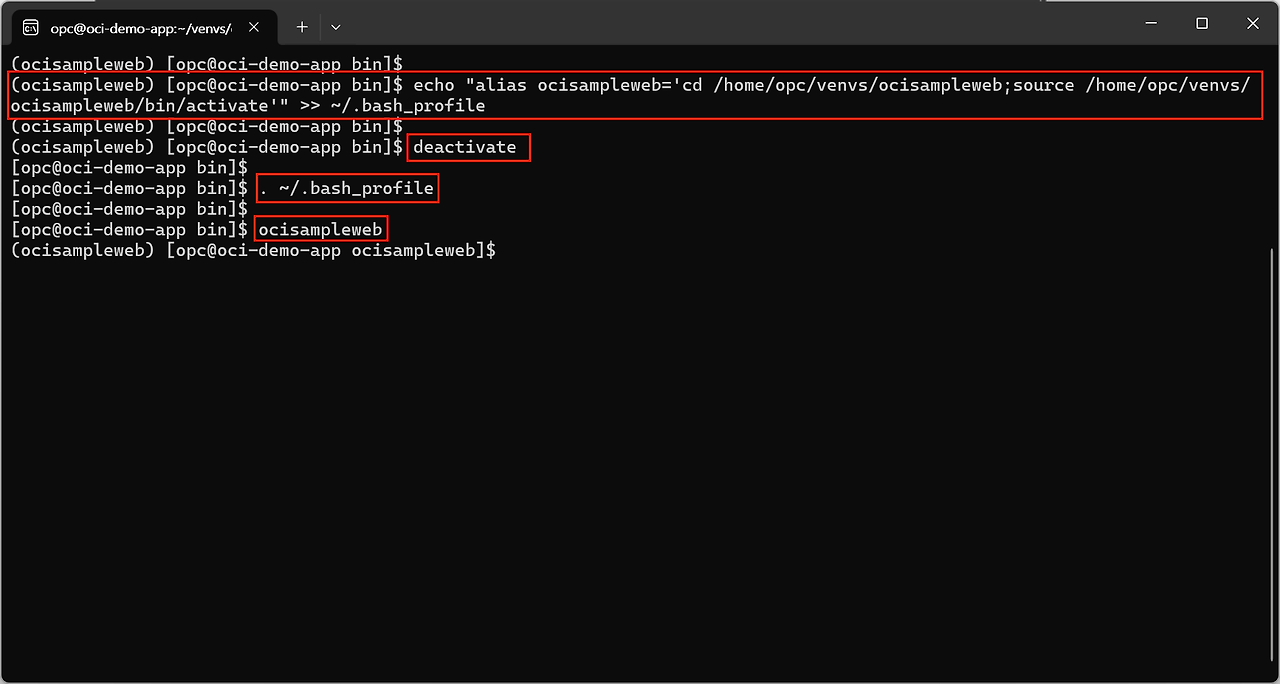Click the terminal icon in the tab
1280x684 pixels.
[x=31, y=27]
